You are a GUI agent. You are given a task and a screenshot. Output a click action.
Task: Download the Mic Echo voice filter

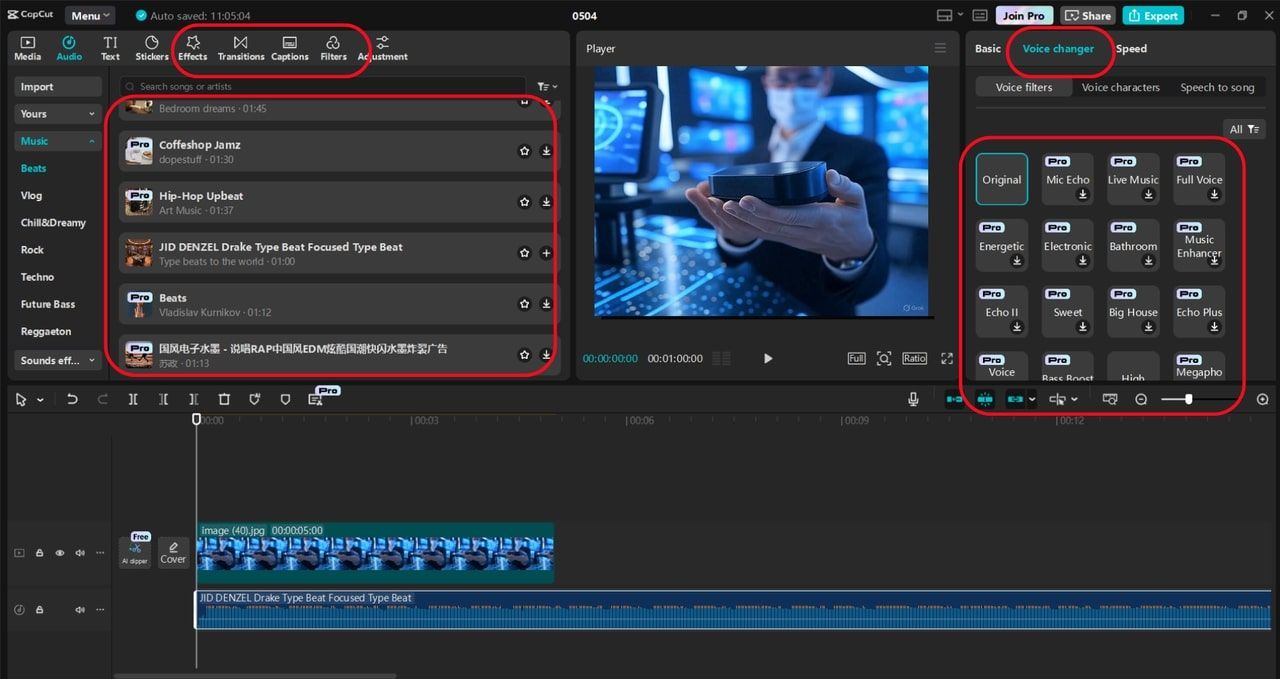click(1082, 195)
